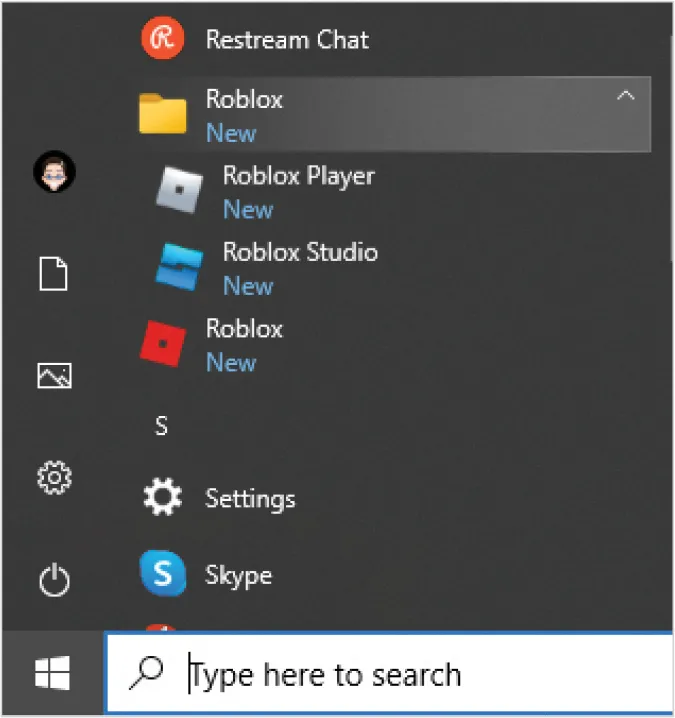This screenshot has height=718, width=675.
Task: Click the Settings gear in left sidebar
Action: click(53, 478)
